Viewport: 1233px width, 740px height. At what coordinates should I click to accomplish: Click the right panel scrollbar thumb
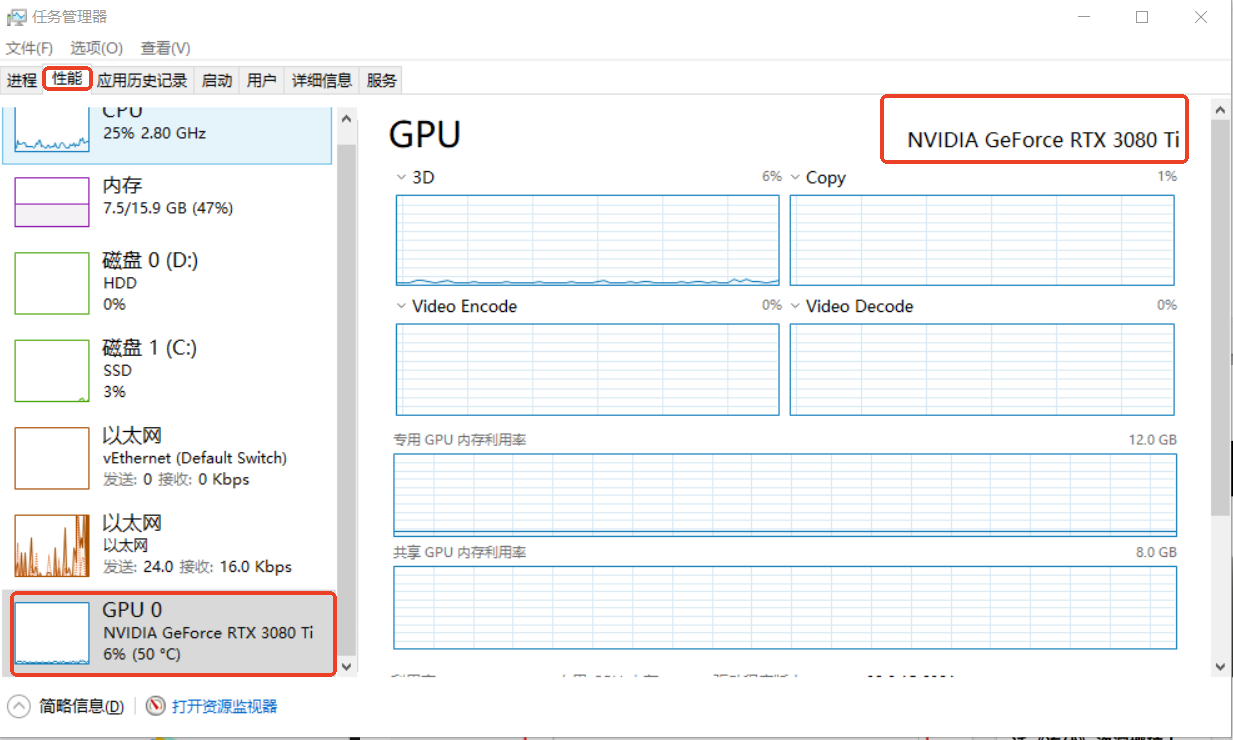[x=1220, y=318]
